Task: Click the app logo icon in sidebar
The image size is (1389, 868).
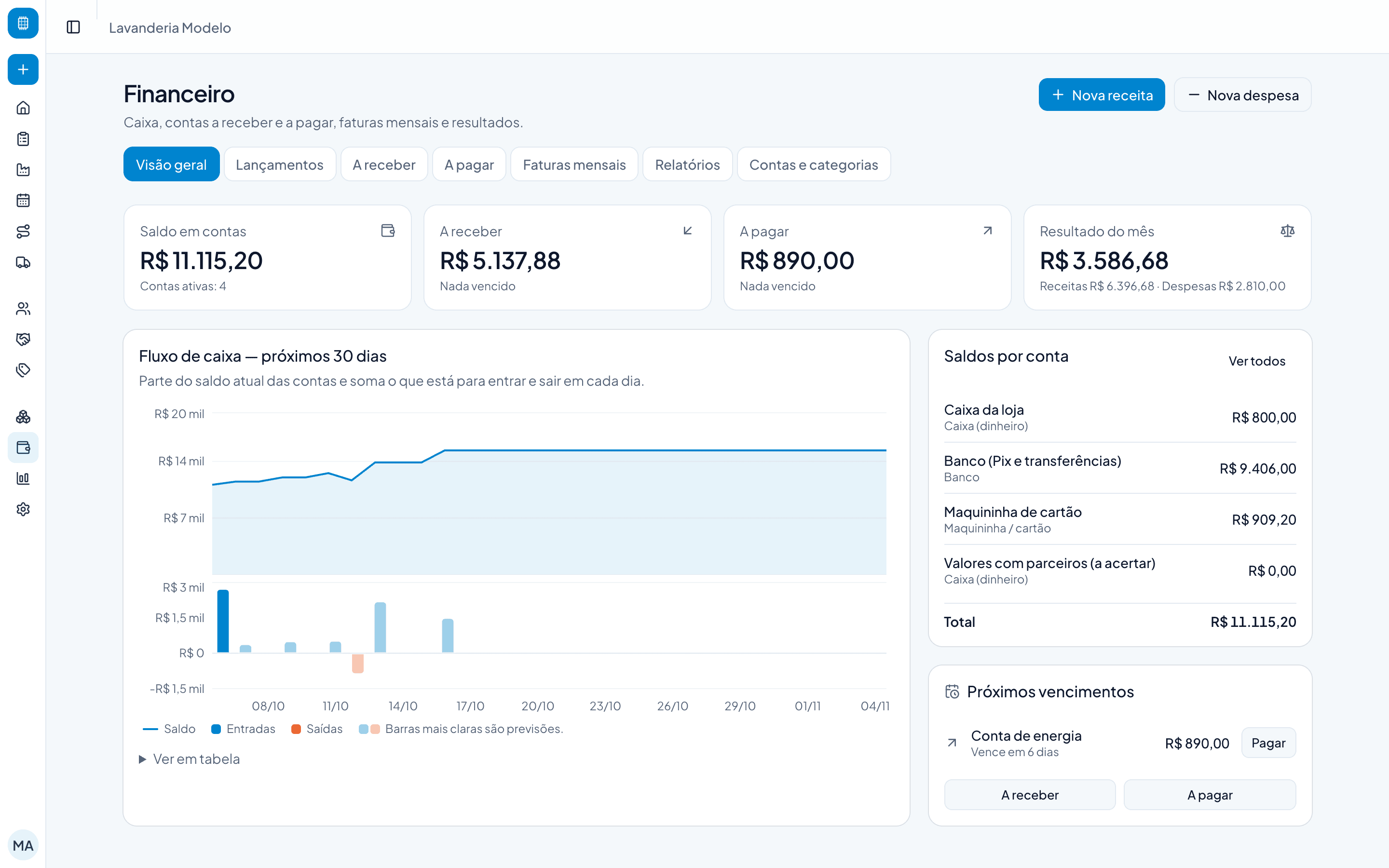Action: [23, 23]
